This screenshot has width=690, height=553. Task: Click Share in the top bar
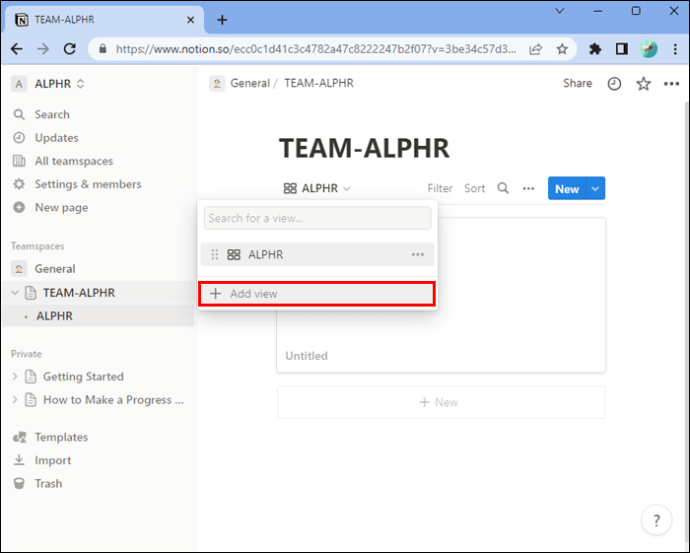[577, 83]
